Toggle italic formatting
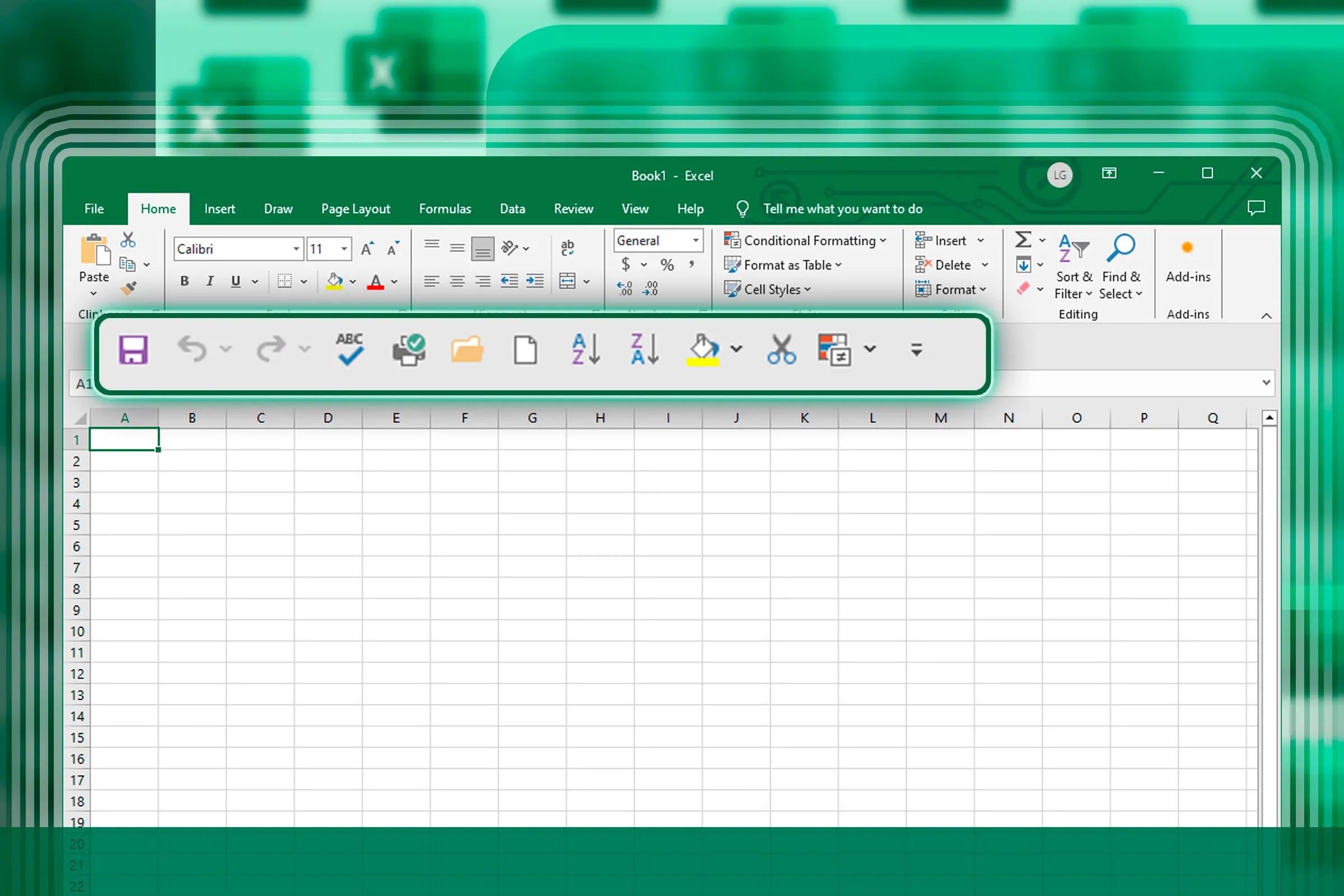The height and width of the screenshot is (896, 1344). (209, 281)
